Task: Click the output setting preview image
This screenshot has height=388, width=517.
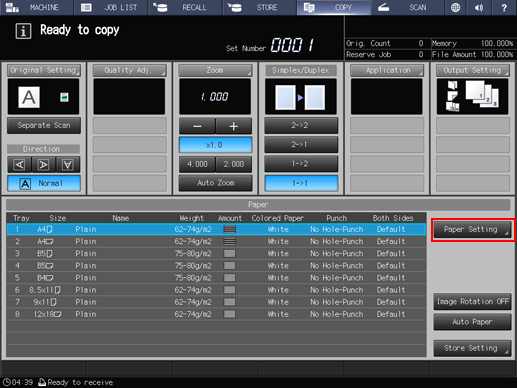Action: click(x=472, y=97)
